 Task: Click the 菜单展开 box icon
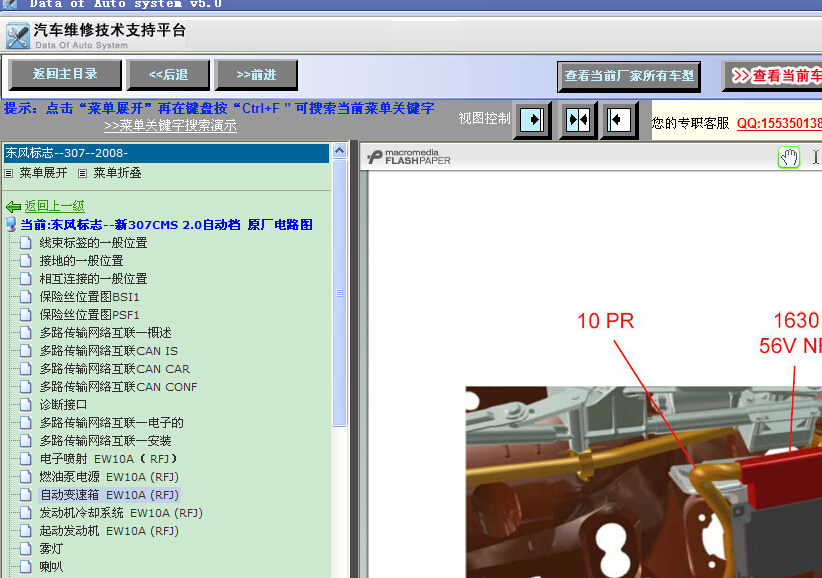tap(8, 173)
